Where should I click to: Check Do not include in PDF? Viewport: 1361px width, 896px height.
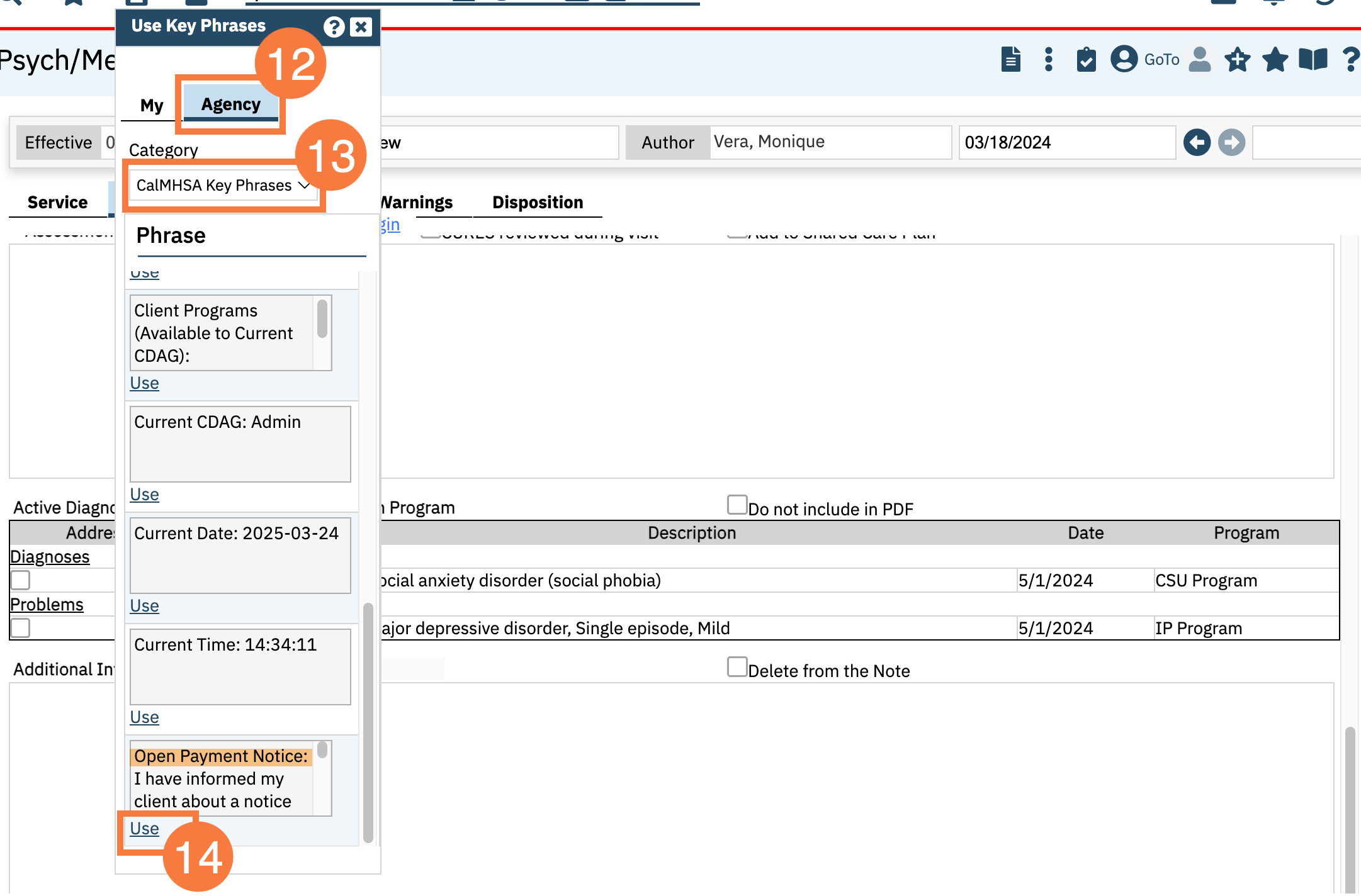[737, 505]
